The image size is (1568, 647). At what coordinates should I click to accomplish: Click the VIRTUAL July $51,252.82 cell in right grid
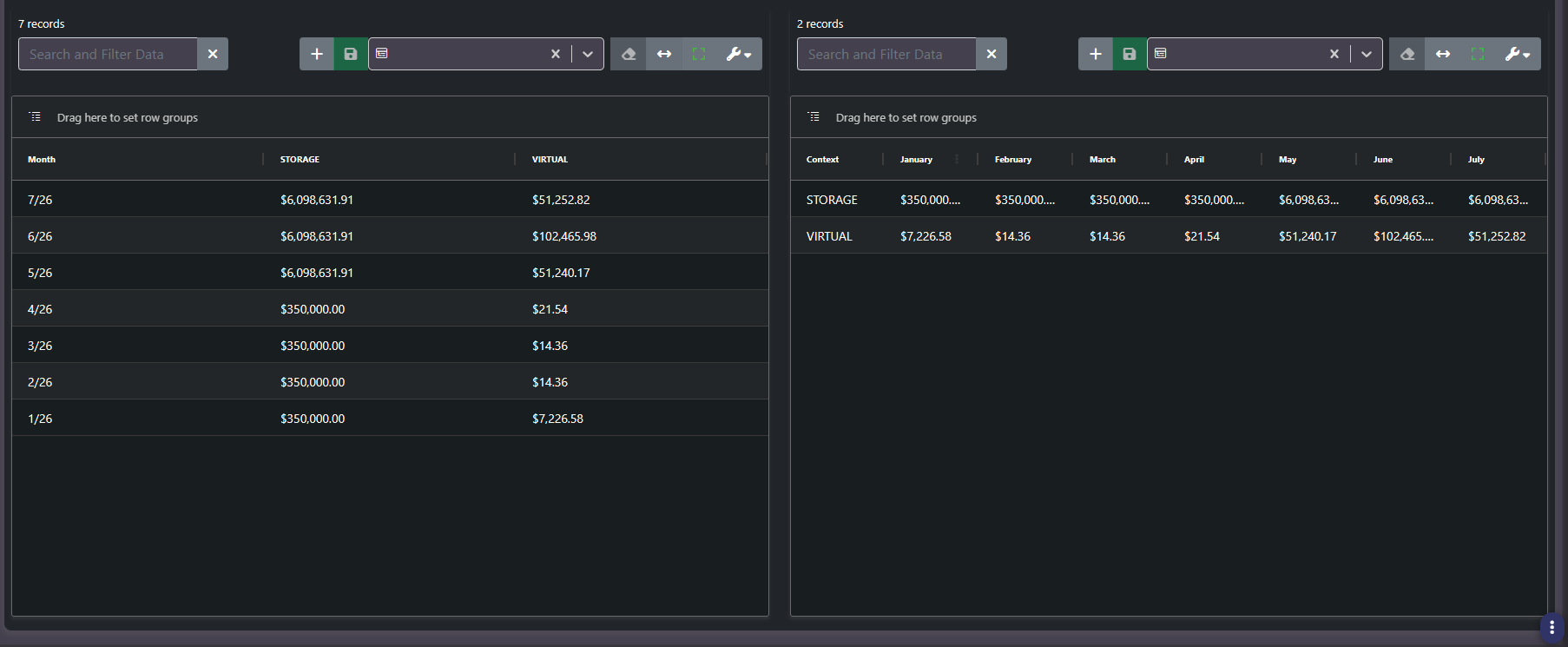click(1497, 236)
